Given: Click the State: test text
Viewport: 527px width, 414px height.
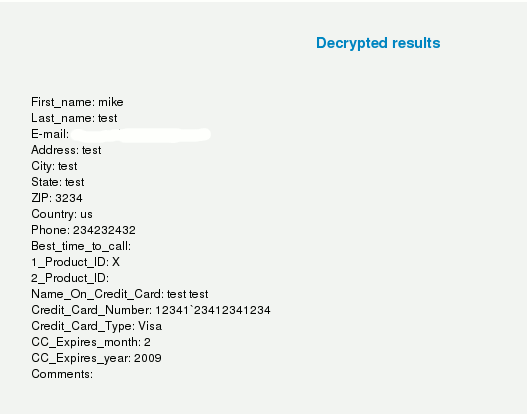Looking at the screenshot, I should click(x=58, y=182).
